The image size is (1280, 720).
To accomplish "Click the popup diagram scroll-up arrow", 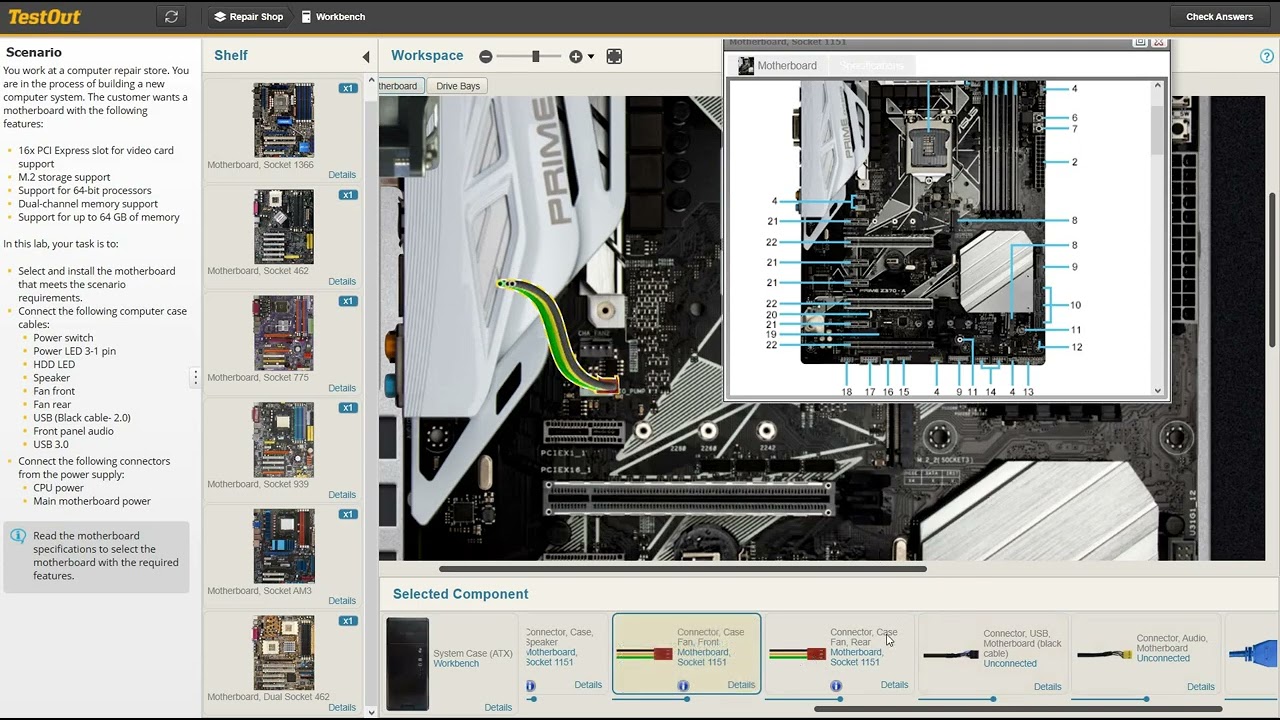I will (x=1158, y=86).
